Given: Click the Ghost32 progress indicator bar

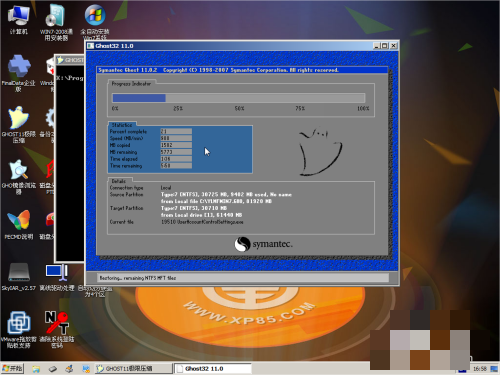Looking at the screenshot, I should point(238,98).
